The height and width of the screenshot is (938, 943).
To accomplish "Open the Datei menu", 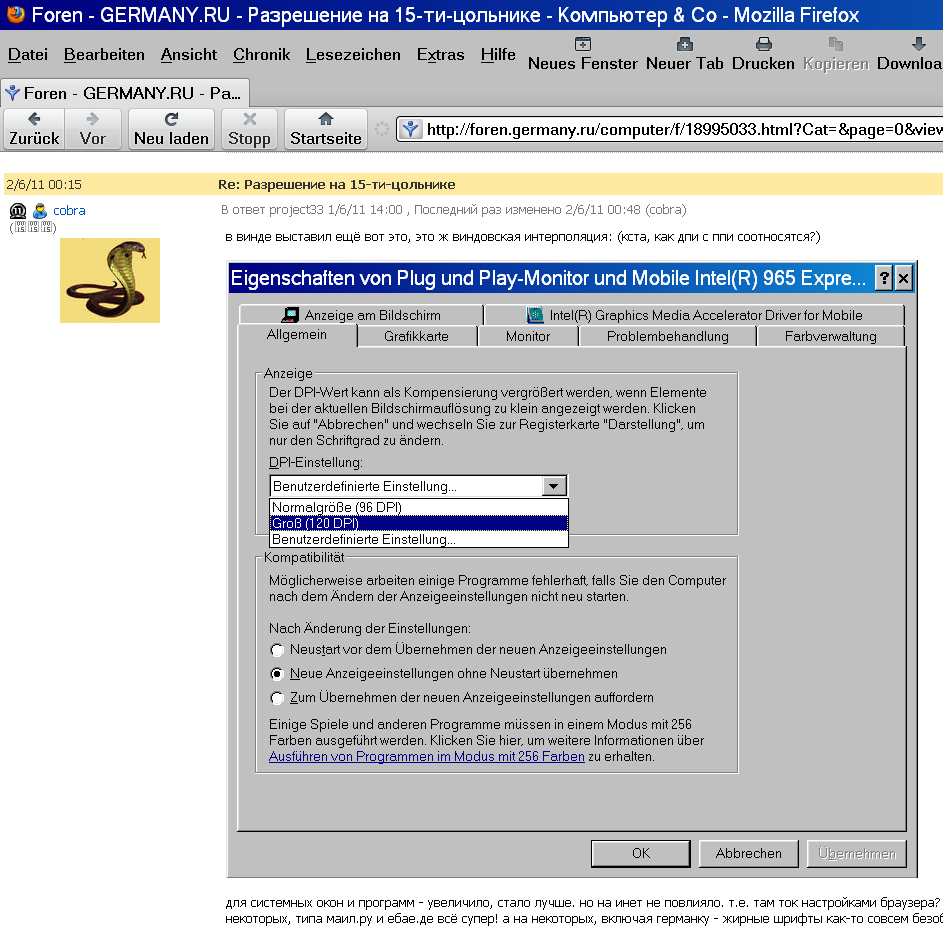I will (x=28, y=55).
